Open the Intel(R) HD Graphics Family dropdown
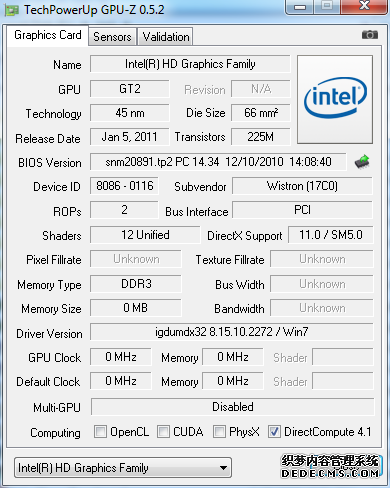 coord(123,468)
